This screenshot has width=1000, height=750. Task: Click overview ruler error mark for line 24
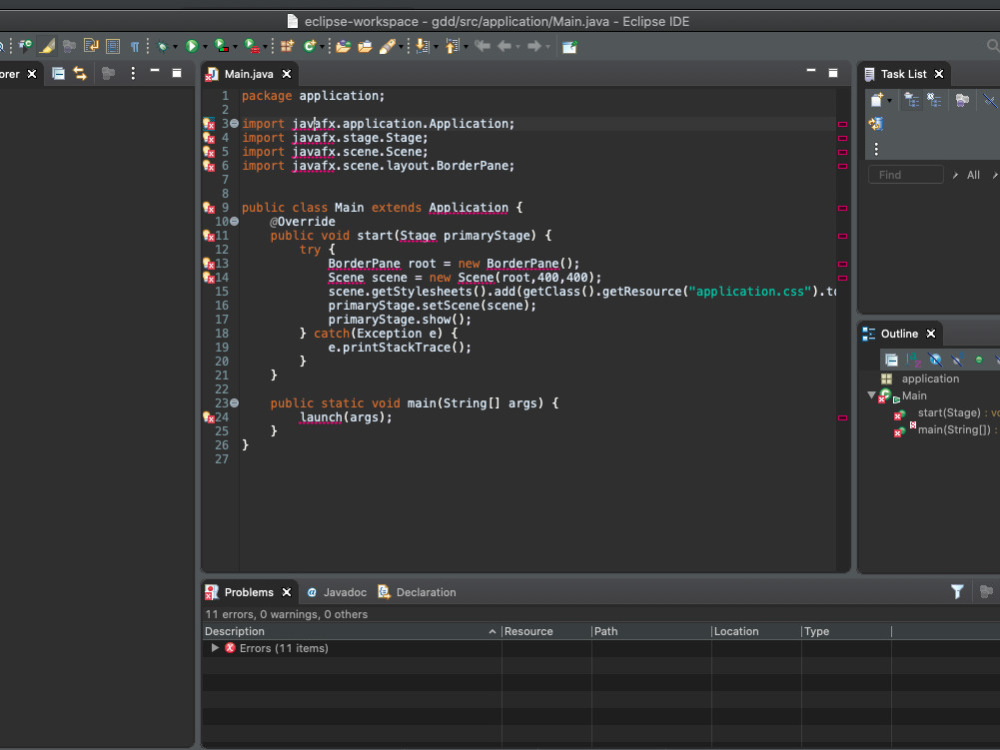[842, 418]
